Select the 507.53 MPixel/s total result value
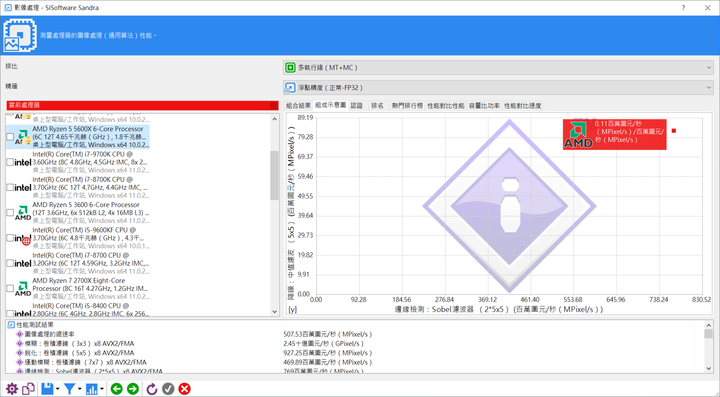 click(x=328, y=334)
